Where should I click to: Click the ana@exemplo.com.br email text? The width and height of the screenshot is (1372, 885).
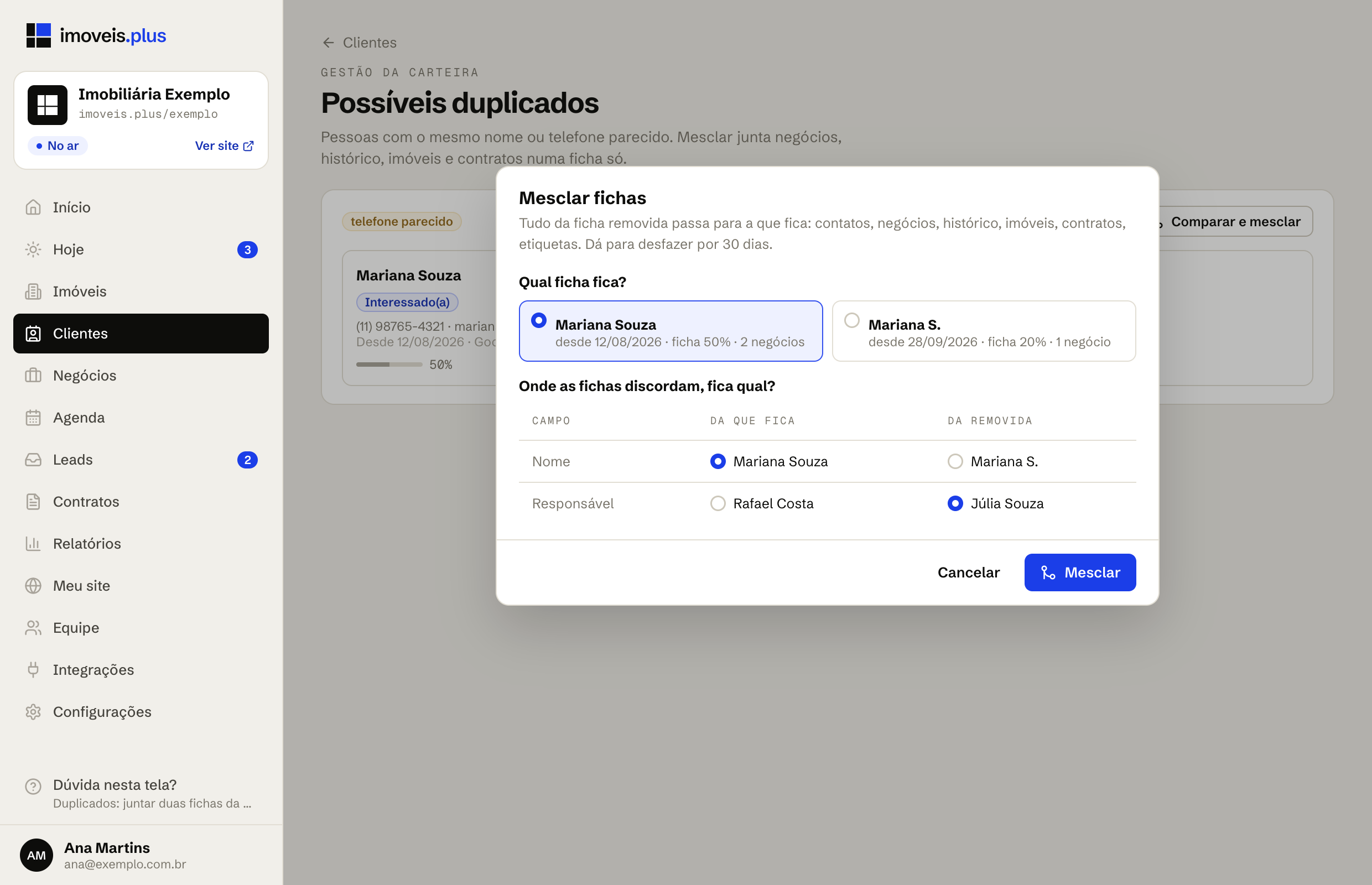tap(124, 865)
